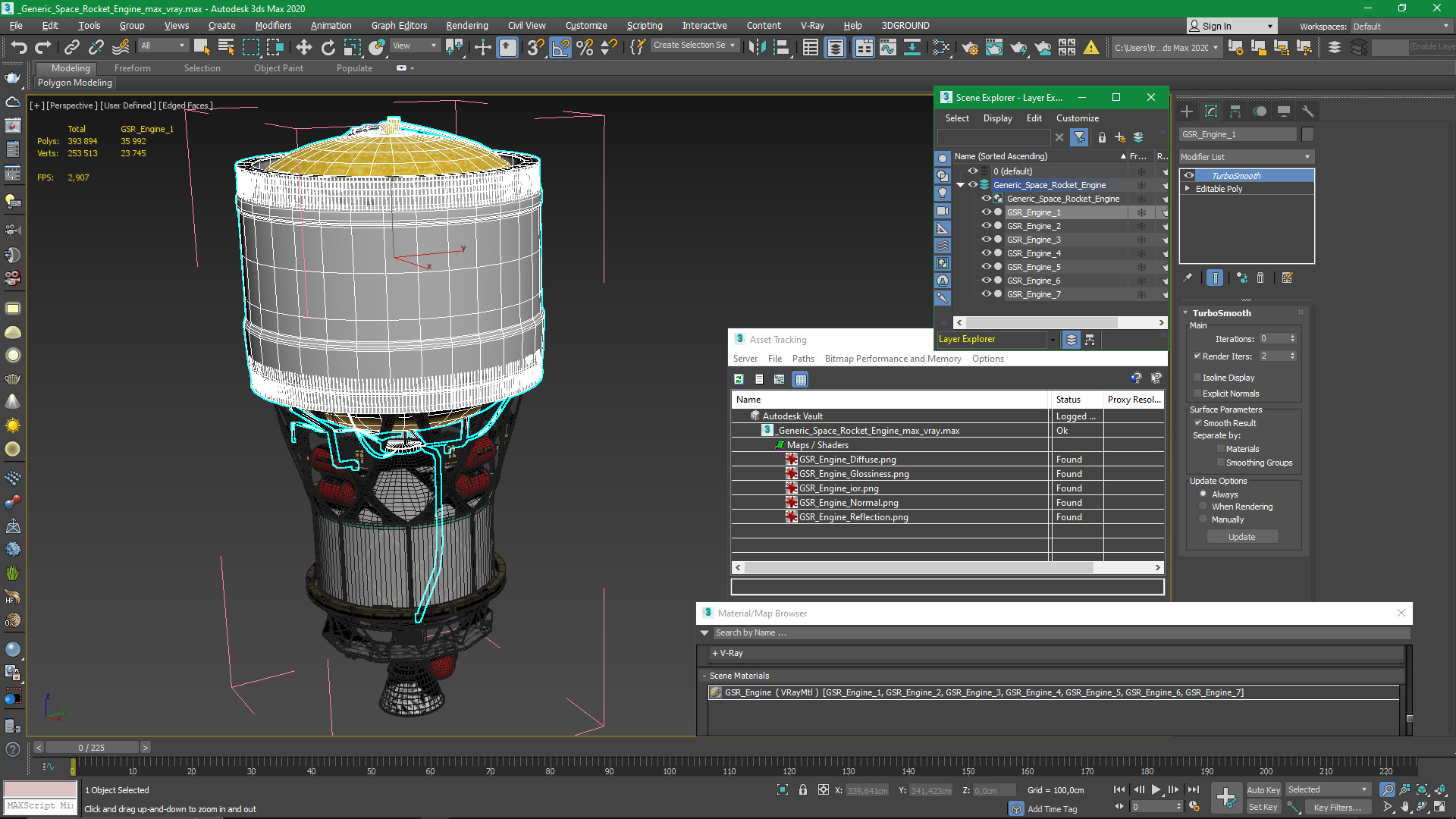Toggle TurboSmooth modifier eye visibility
This screenshot has height=819, width=1456.
click(x=1189, y=175)
